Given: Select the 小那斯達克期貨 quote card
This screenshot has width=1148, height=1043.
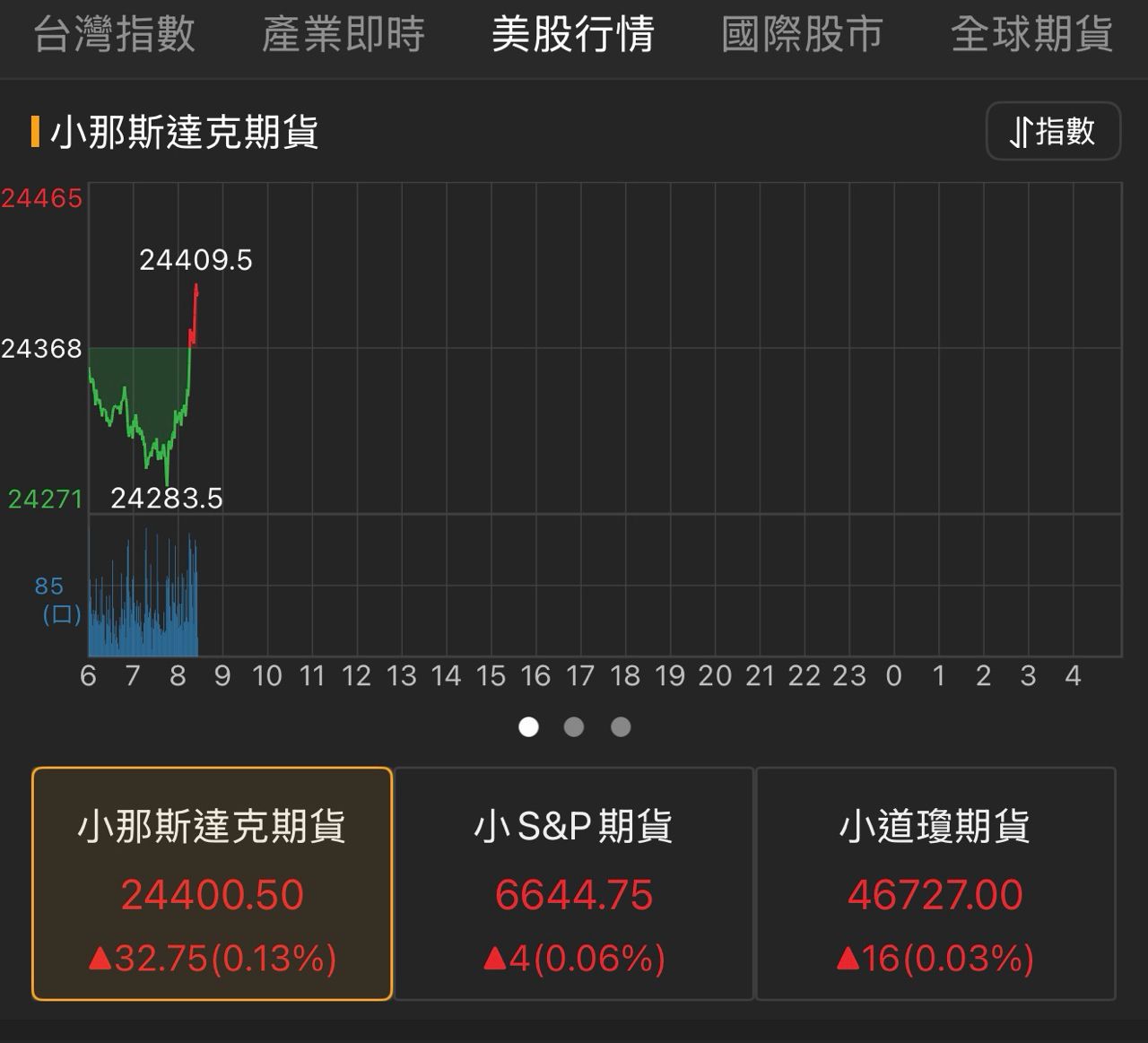Looking at the screenshot, I should point(212,883).
